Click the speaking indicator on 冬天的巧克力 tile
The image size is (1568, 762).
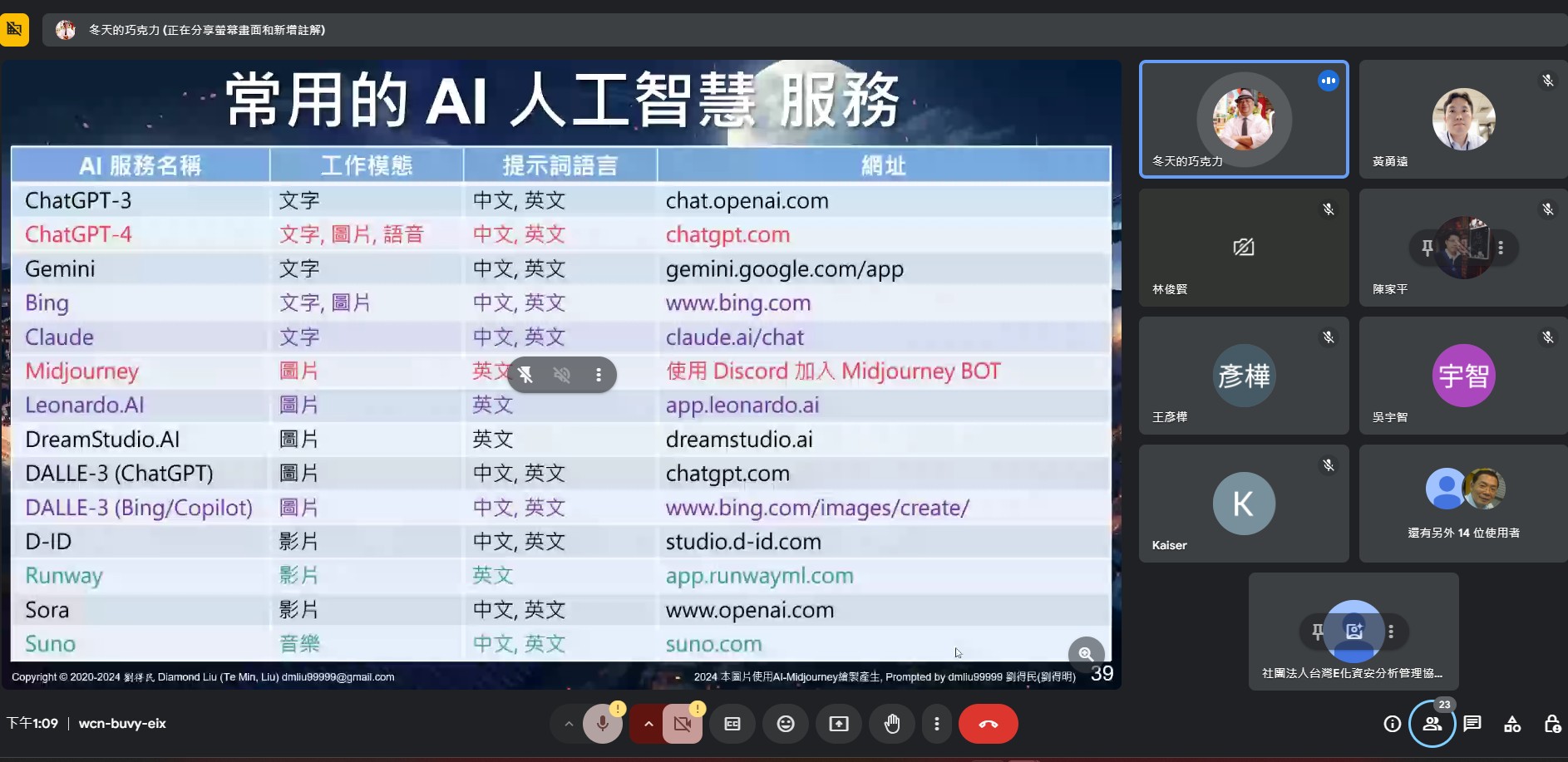click(x=1329, y=81)
